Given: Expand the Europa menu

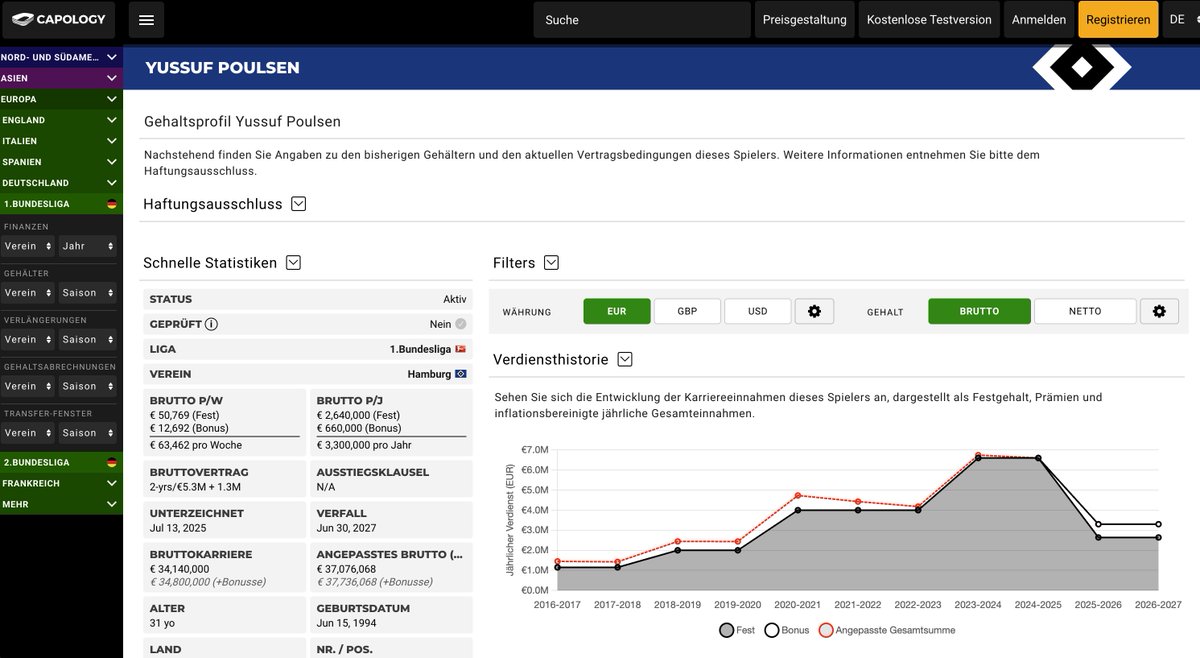Looking at the screenshot, I should [61, 99].
